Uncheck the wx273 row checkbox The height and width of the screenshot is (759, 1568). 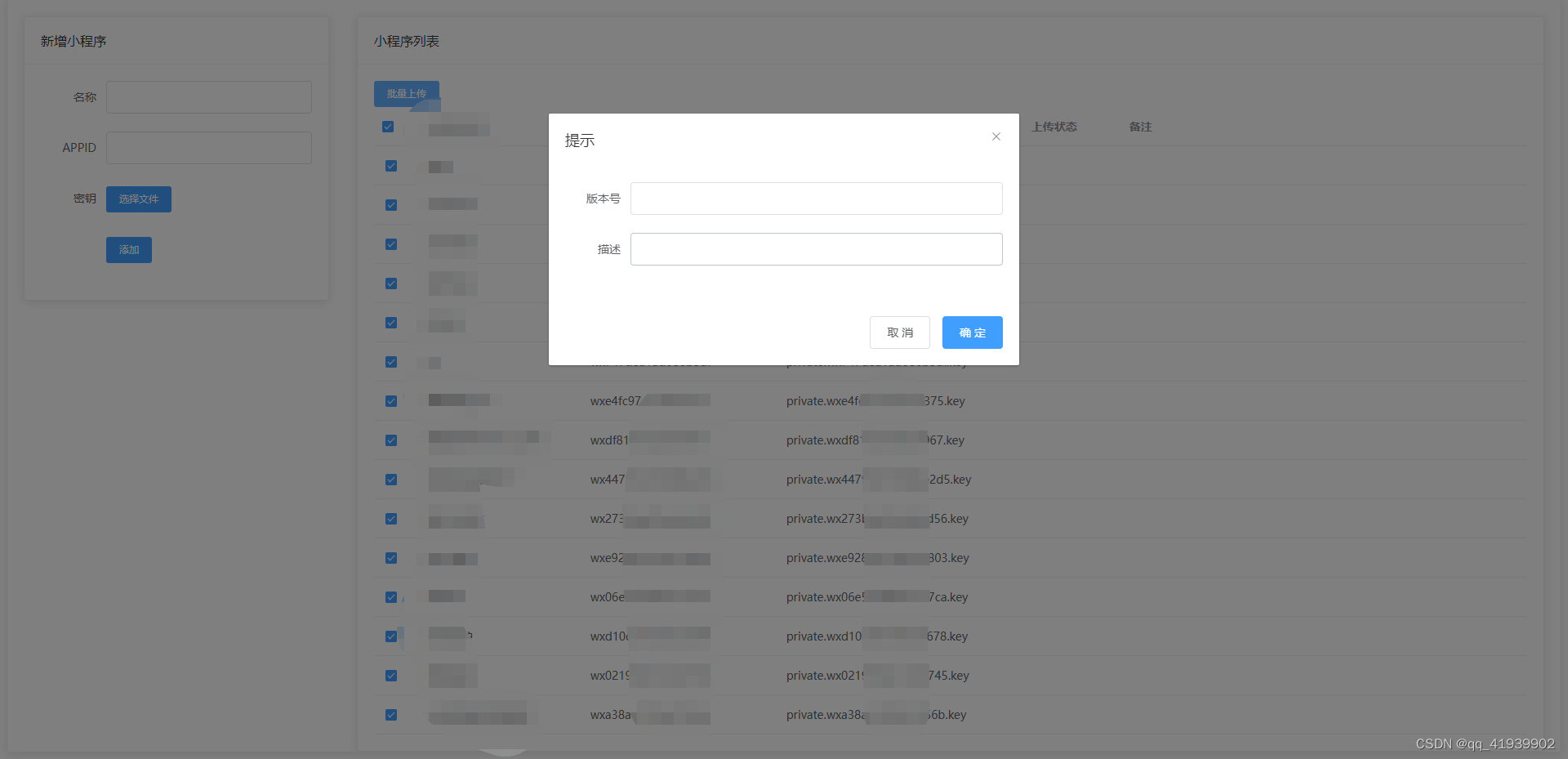391,518
